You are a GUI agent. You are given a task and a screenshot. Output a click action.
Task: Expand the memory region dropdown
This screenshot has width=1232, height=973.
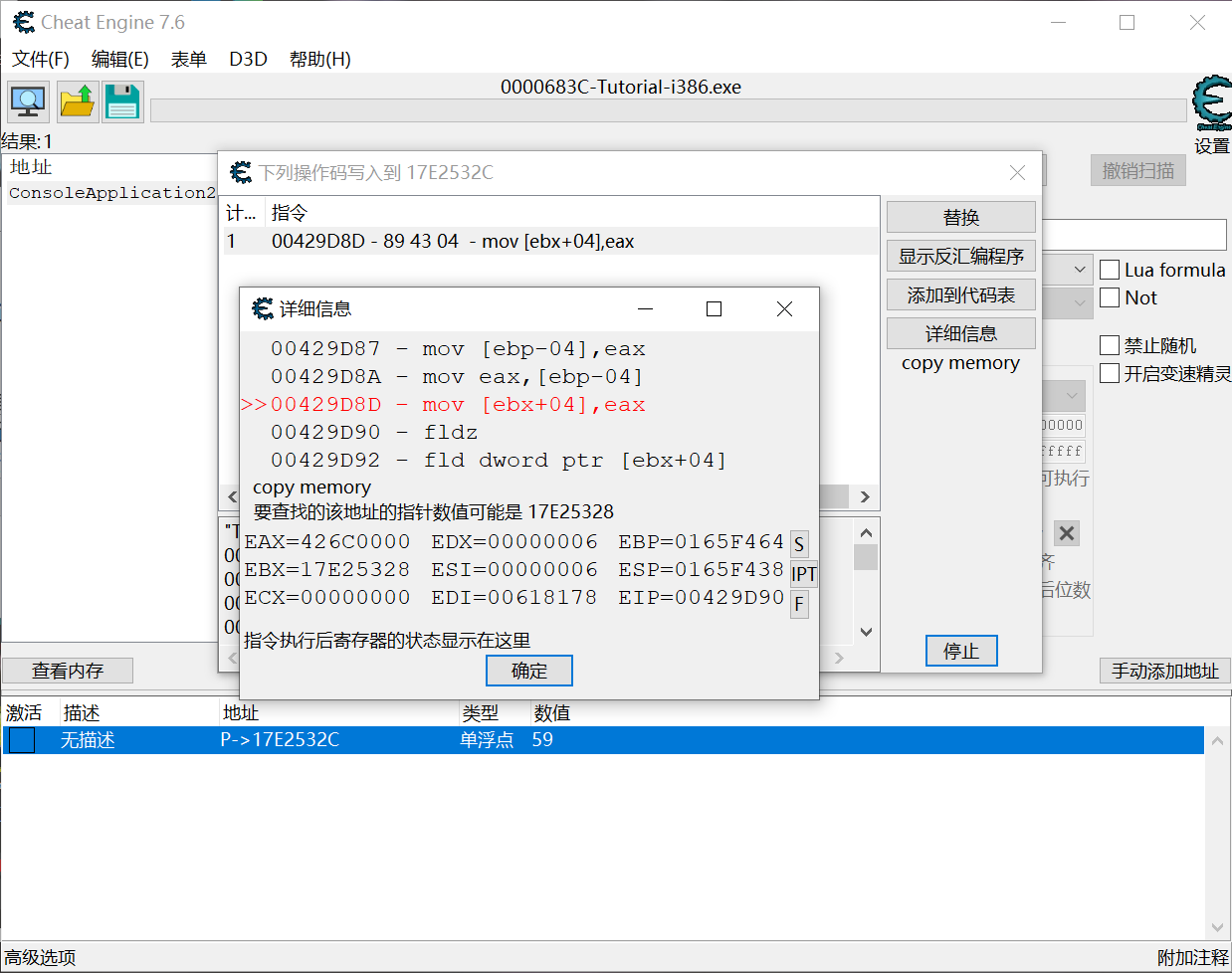(x=1072, y=395)
